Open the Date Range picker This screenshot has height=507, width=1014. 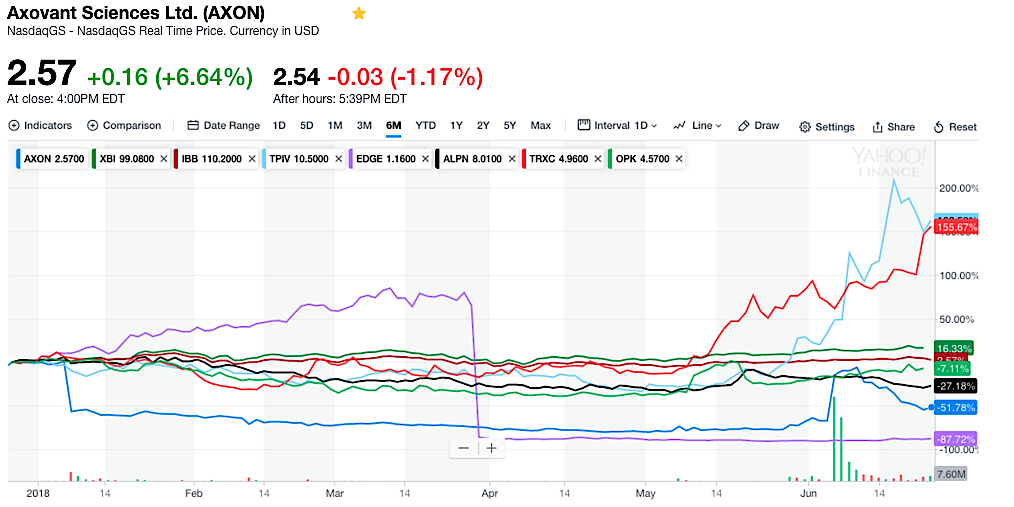pyautogui.click(x=224, y=125)
